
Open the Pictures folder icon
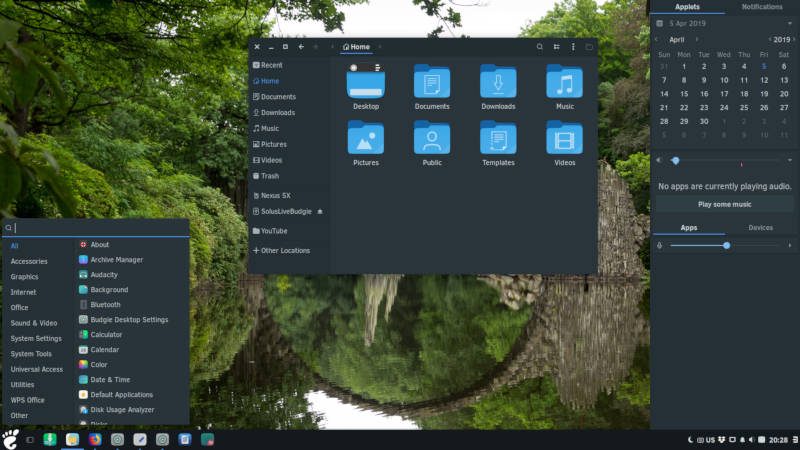366,137
